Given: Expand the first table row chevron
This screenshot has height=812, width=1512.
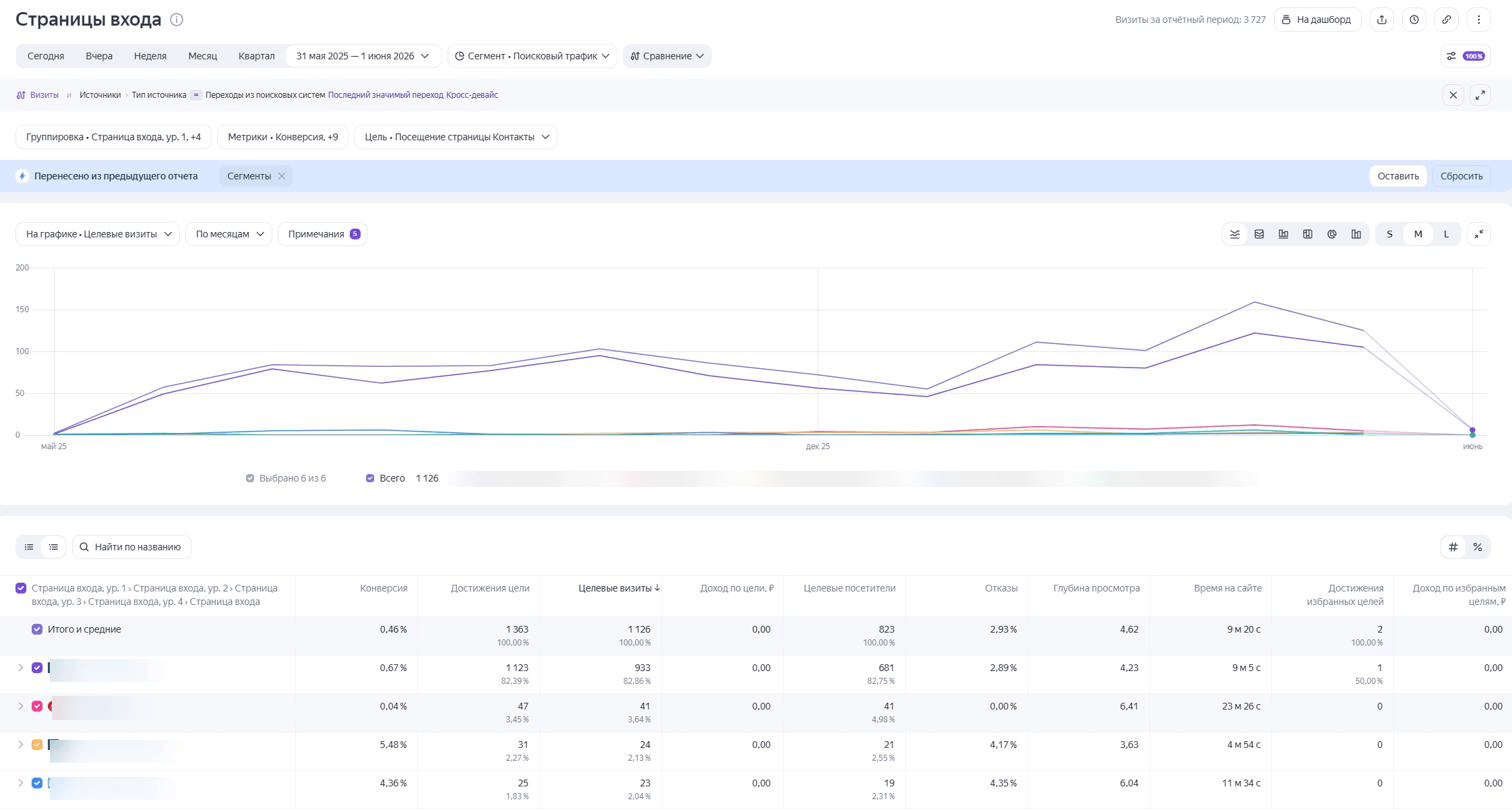Looking at the screenshot, I should coord(20,668).
